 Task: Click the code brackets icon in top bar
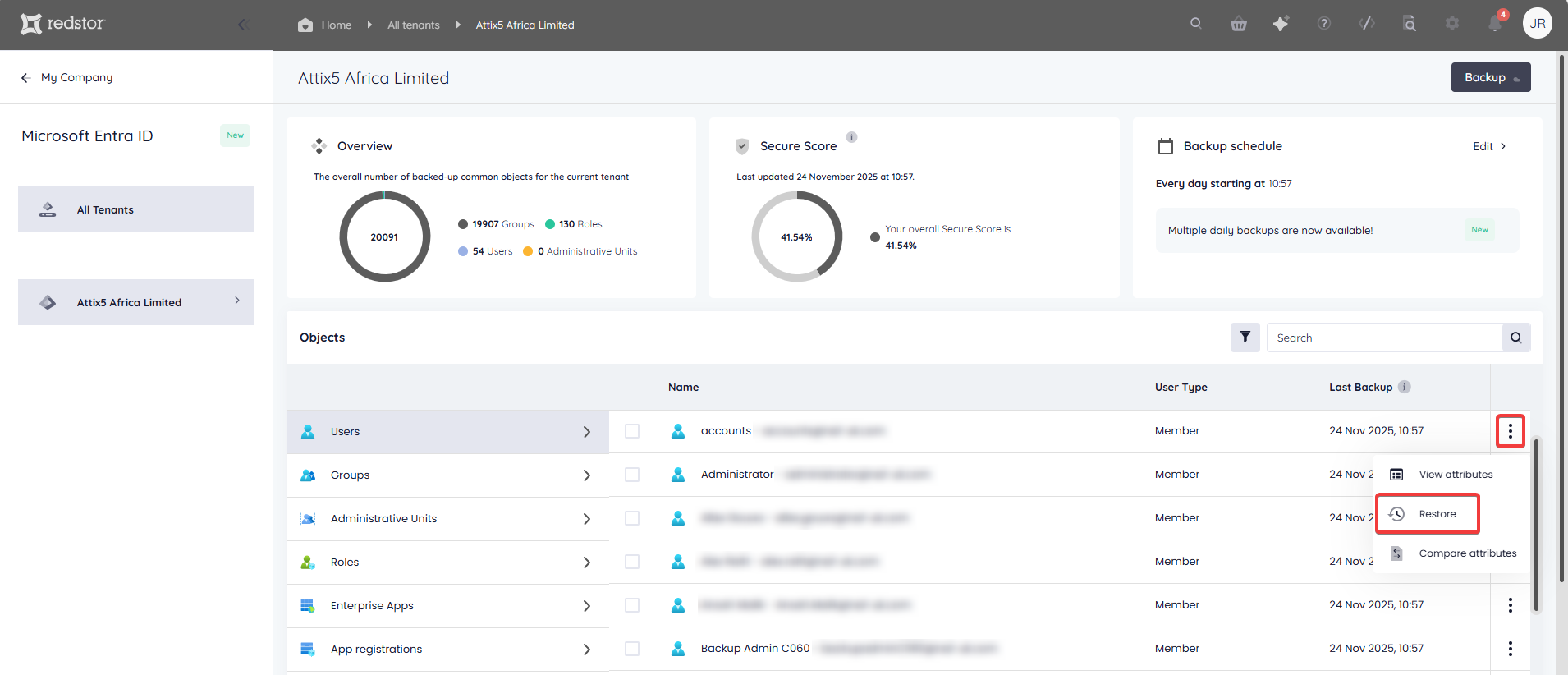[x=1366, y=24]
